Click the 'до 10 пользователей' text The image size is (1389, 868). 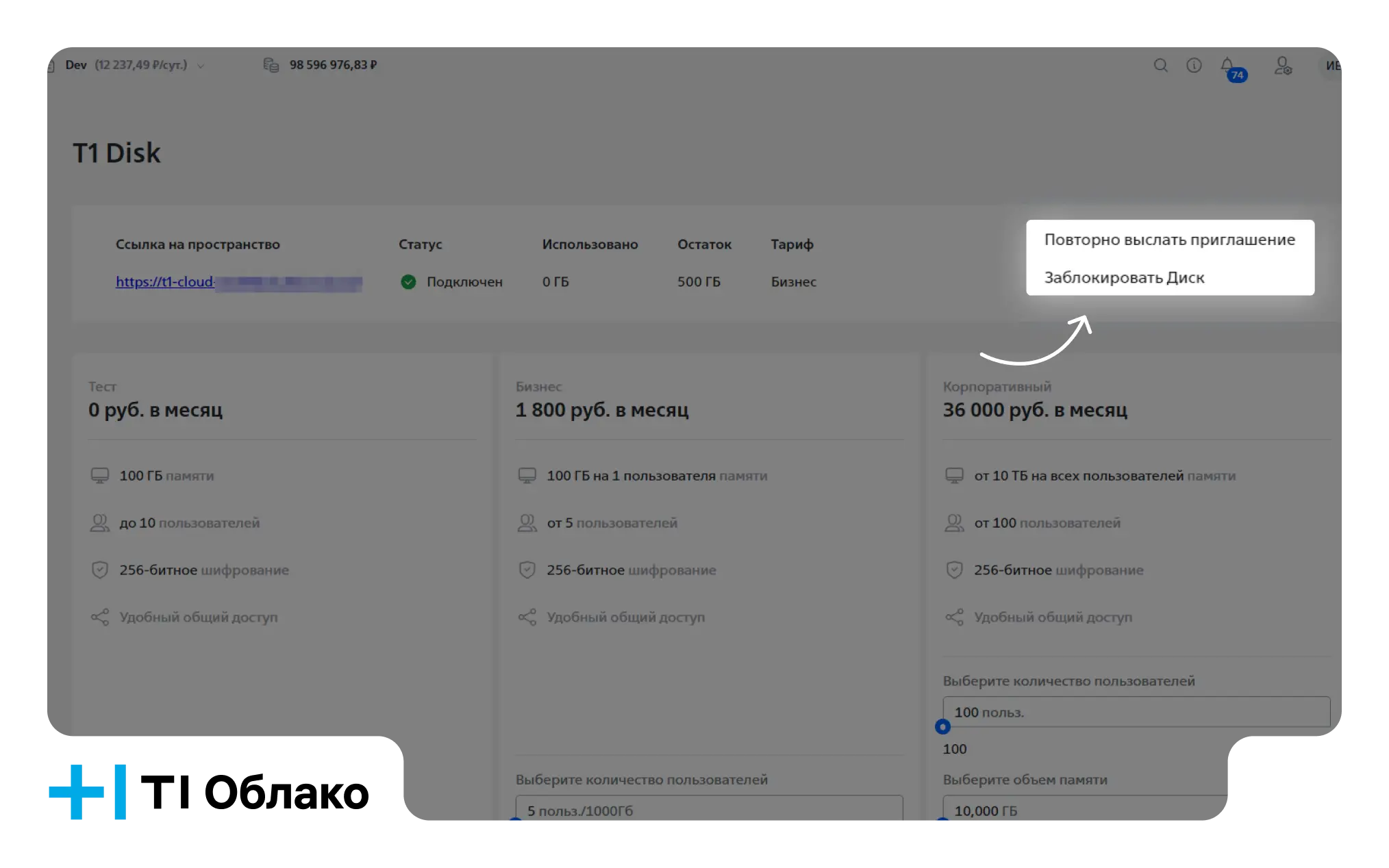click(x=190, y=523)
